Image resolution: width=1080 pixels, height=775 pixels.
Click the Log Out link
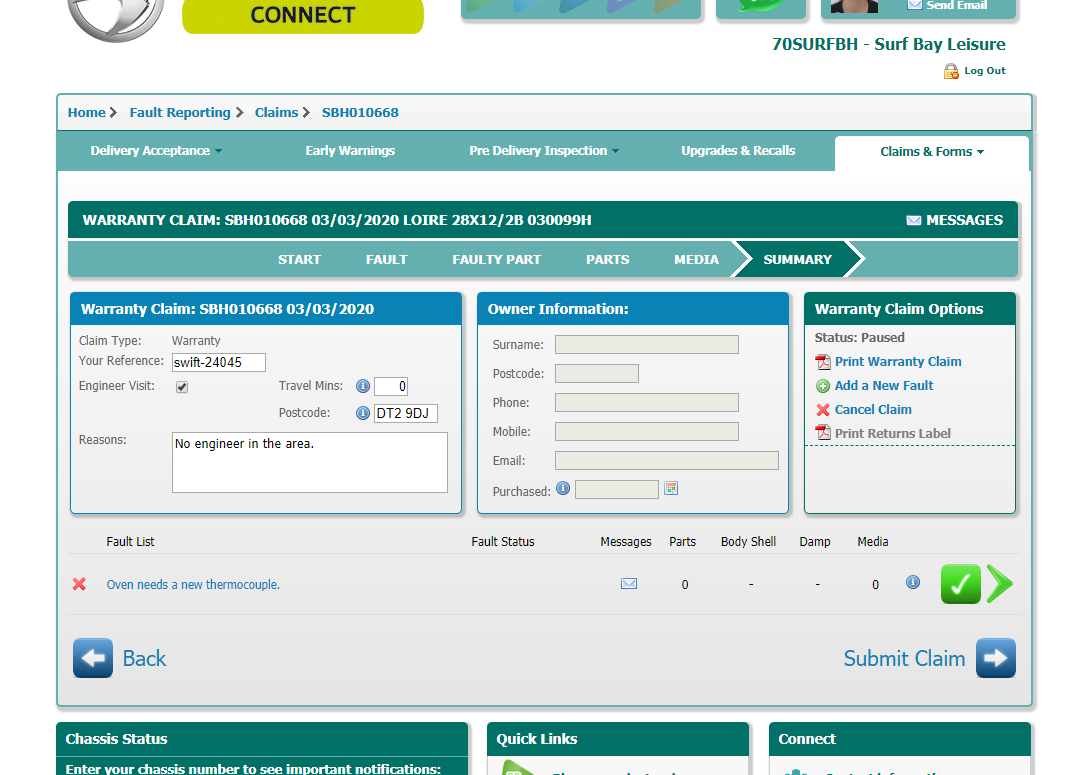[x=985, y=70]
